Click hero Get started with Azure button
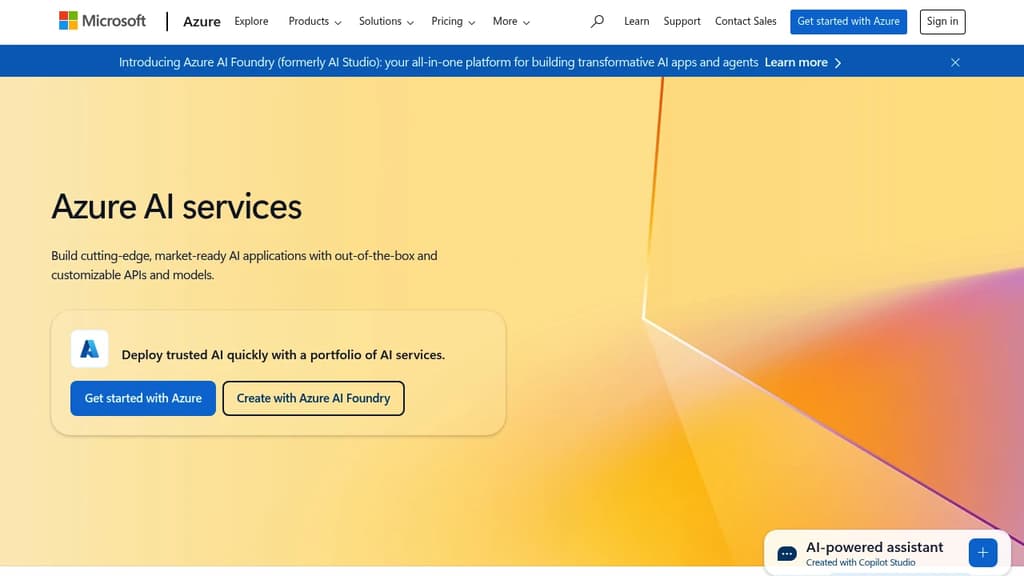 coord(143,398)
